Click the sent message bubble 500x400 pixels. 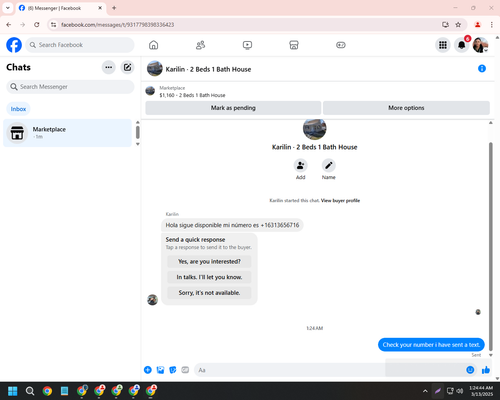[431, 345]
